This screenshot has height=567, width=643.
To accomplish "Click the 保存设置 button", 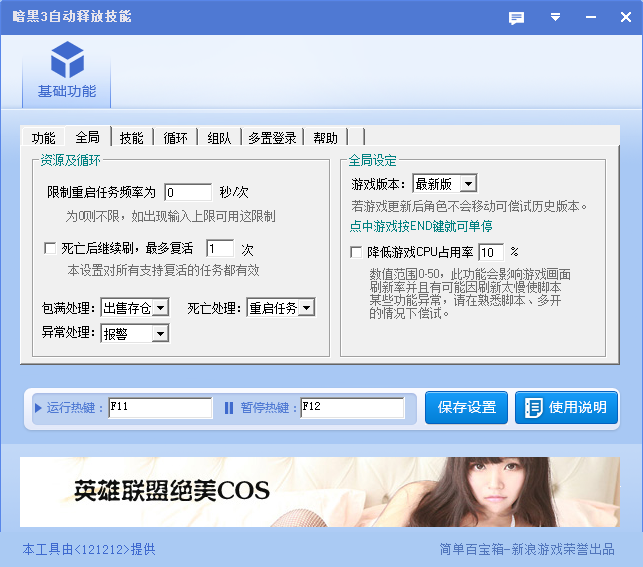I will pos(467,407).
